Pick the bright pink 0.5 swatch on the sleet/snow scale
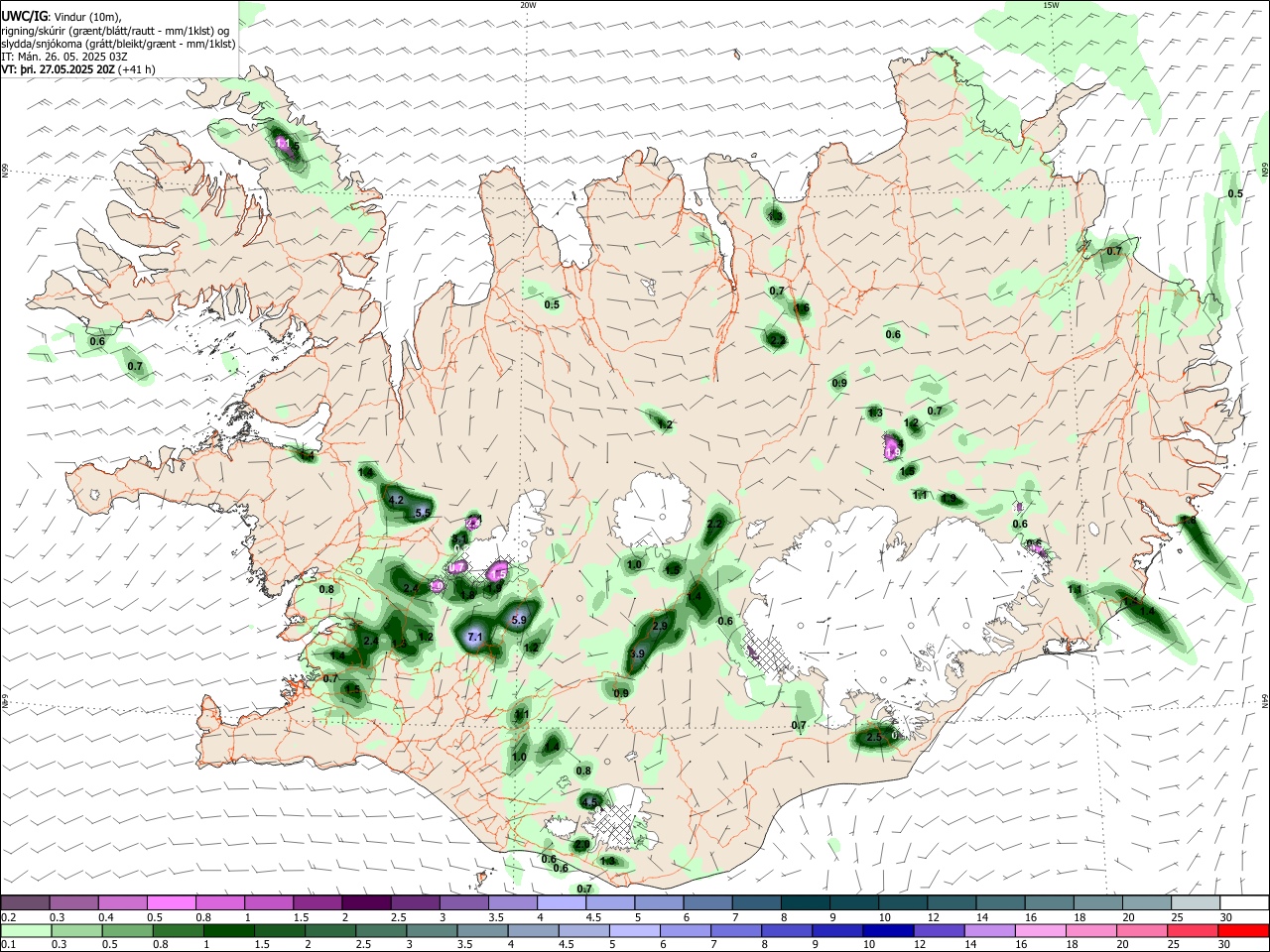 172,903
